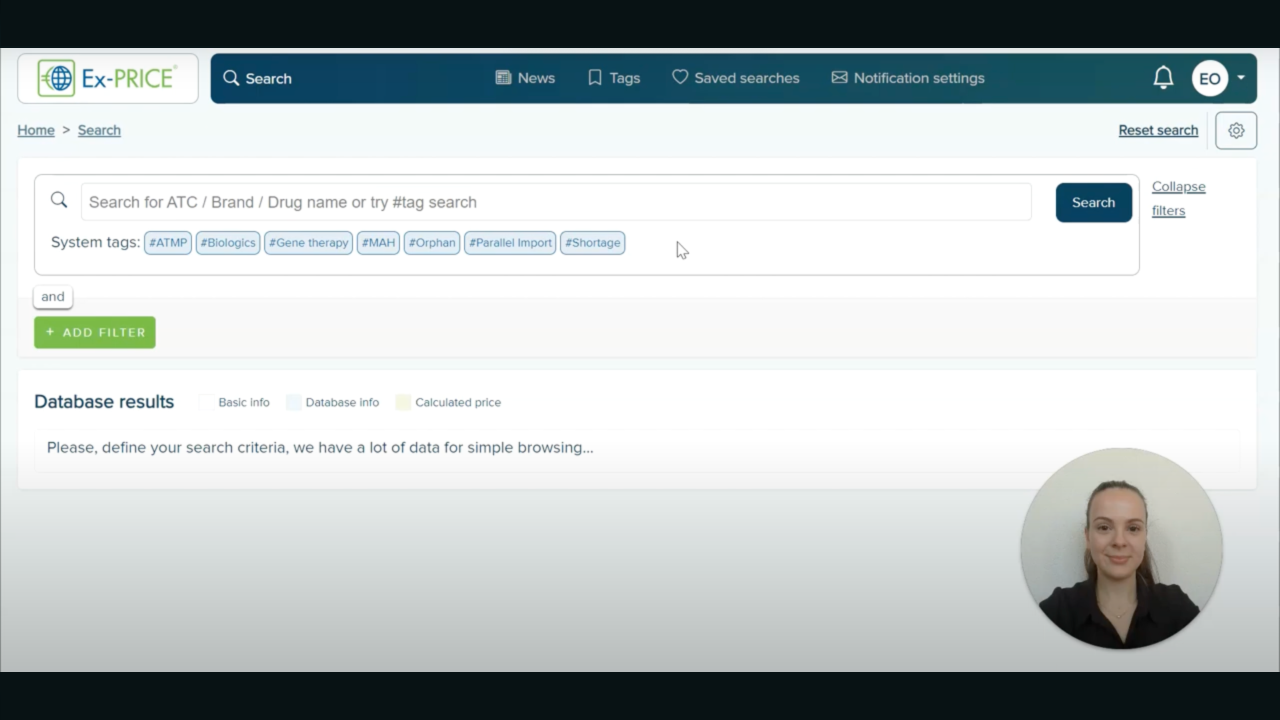Open the settings gear icon

coord(1236,131)
